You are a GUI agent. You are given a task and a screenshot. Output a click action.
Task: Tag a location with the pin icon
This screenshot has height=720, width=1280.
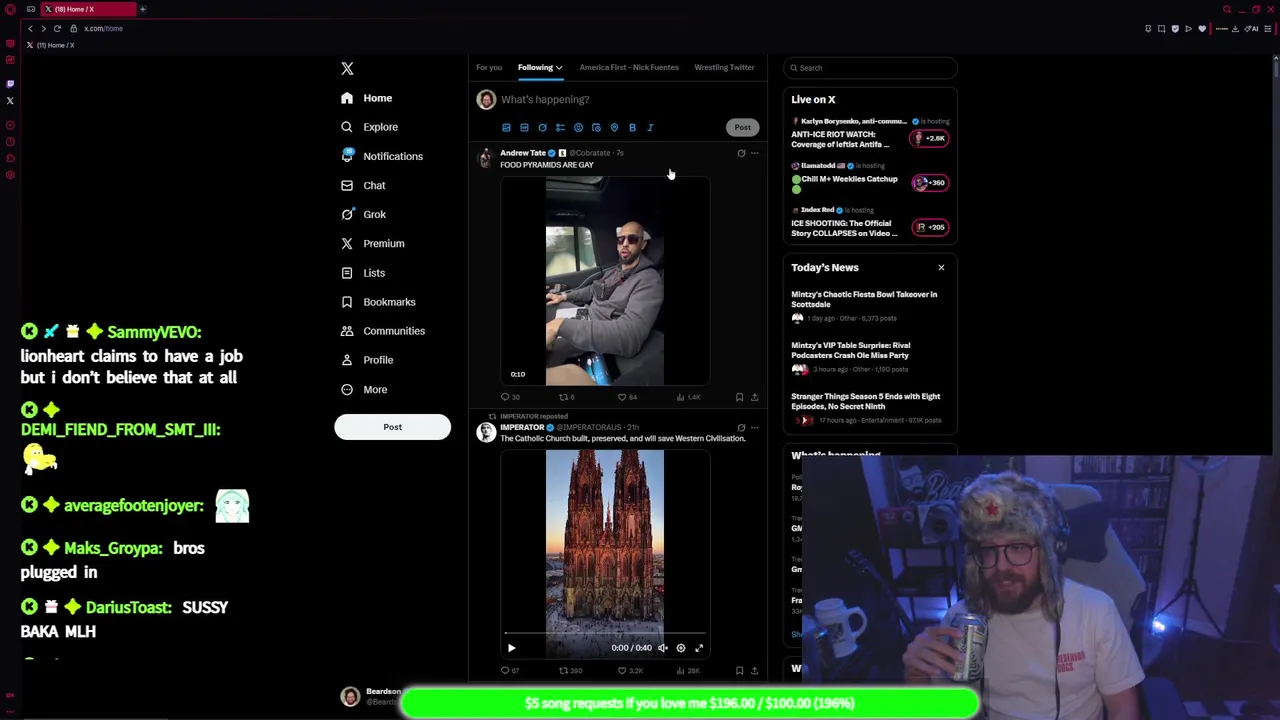tap(614, 128)
